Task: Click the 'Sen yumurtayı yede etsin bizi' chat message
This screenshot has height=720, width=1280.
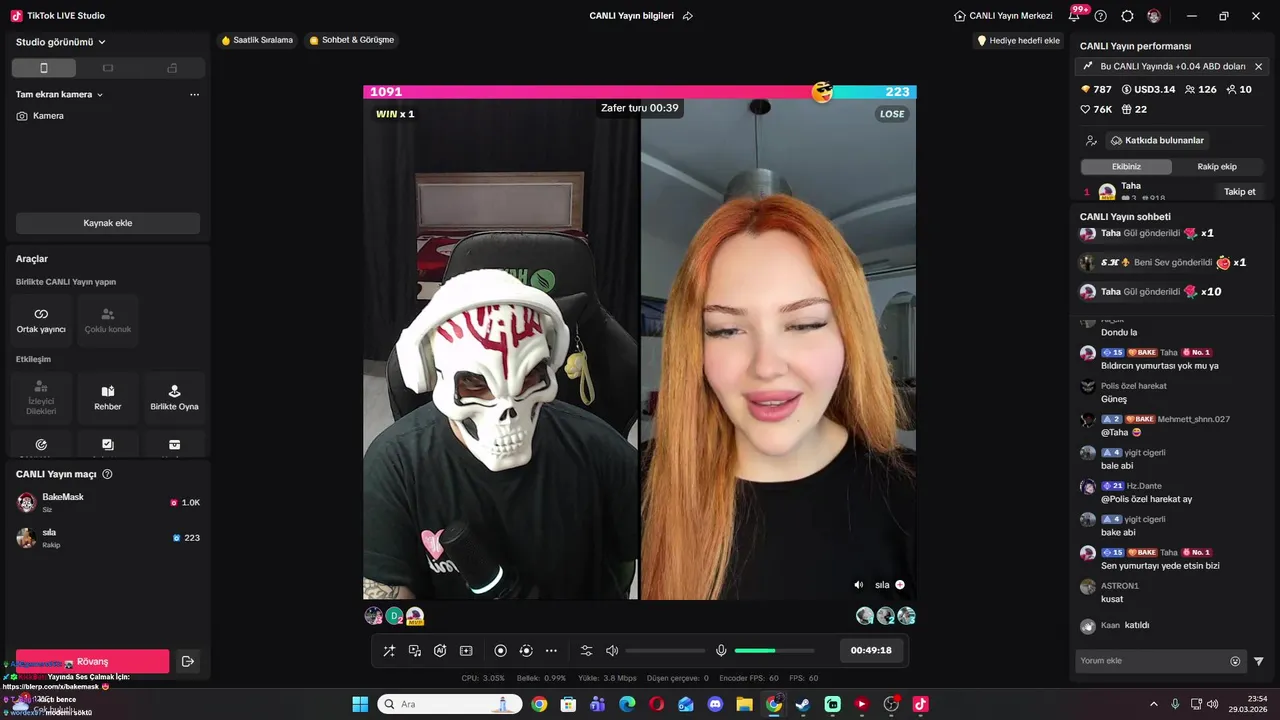Action: 1160,566
